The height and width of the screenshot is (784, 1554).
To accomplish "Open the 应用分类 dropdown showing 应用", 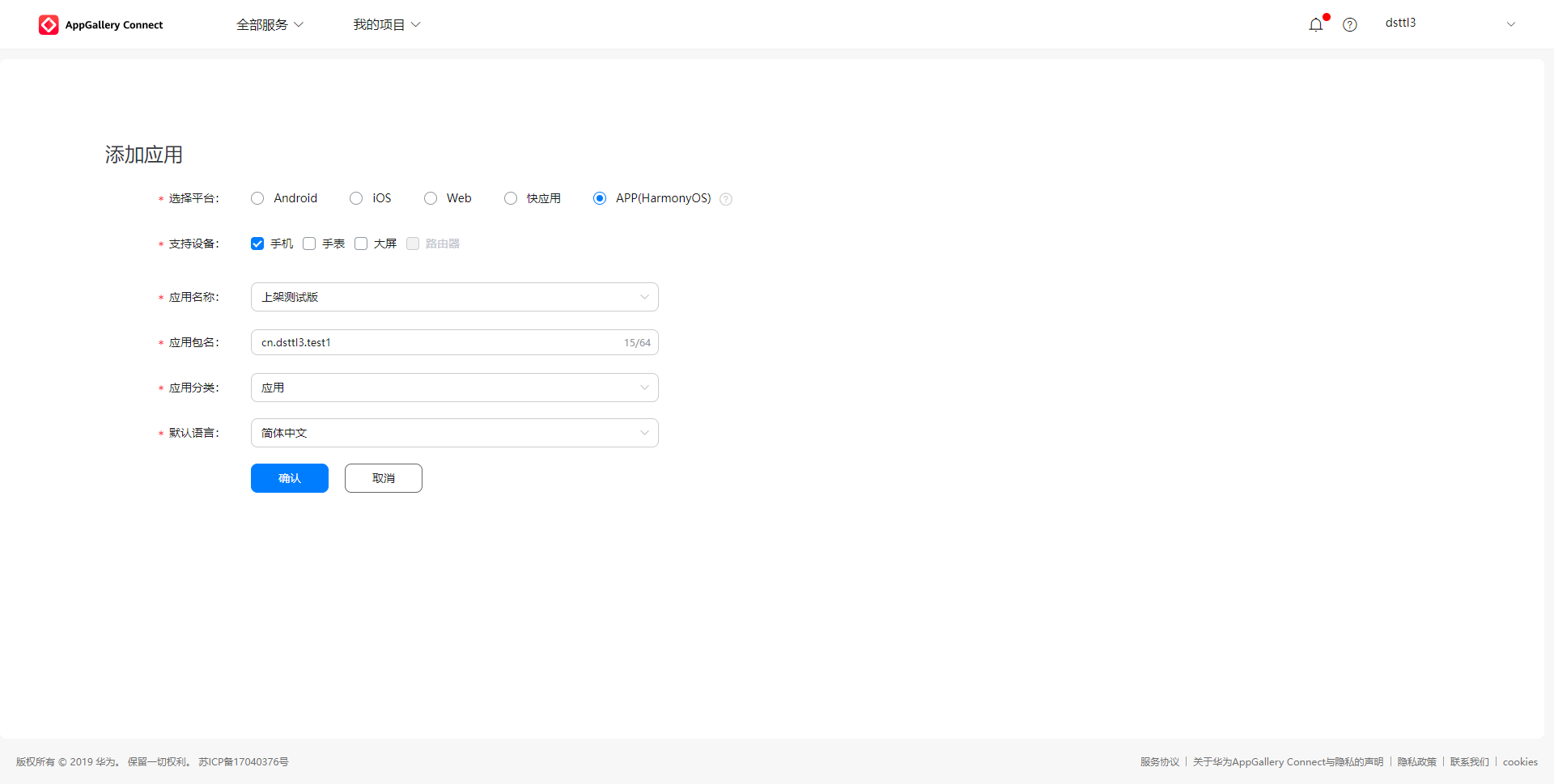I will (455, 388).
